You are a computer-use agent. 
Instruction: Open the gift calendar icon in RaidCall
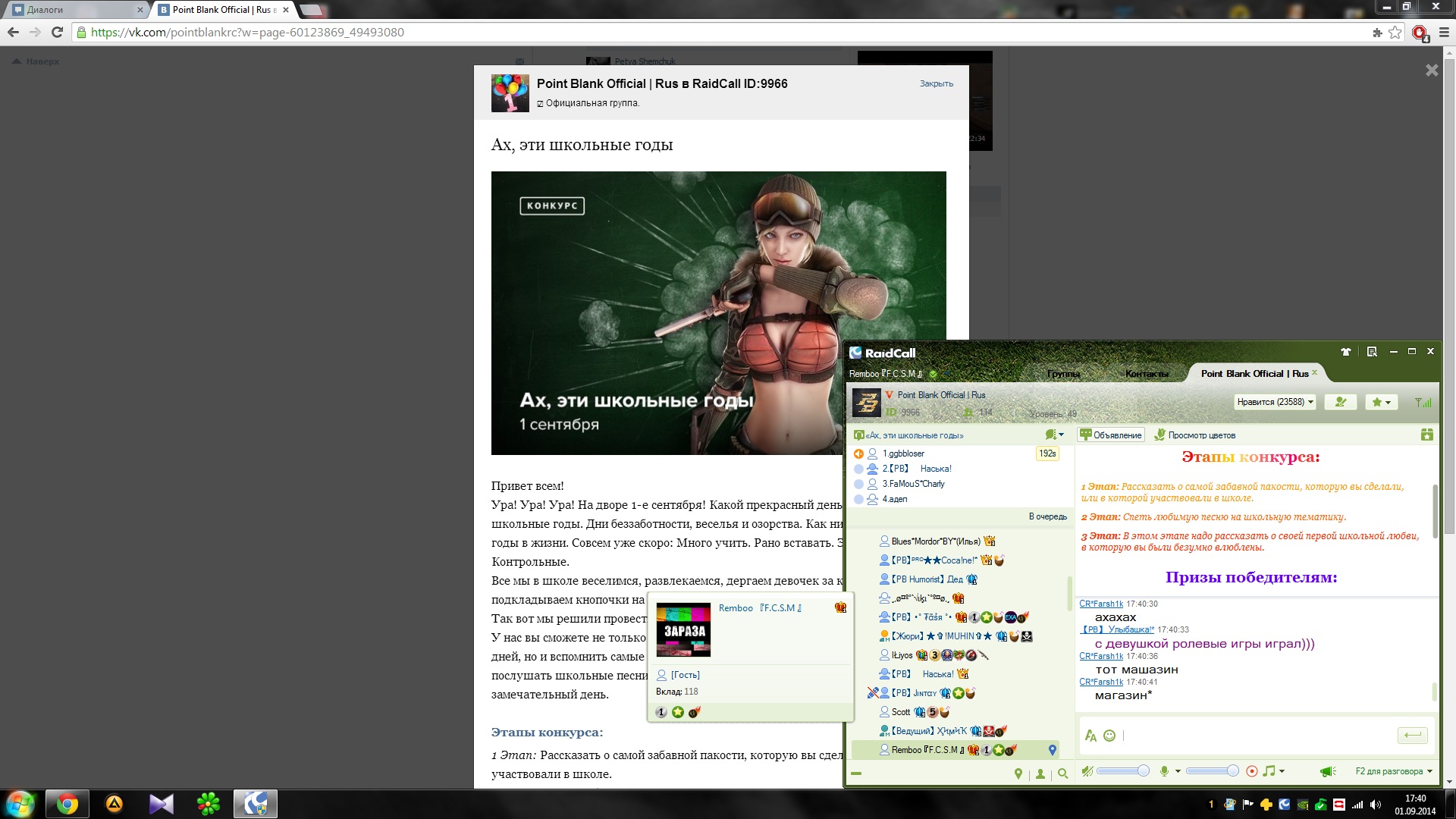tap(1426, 435)
